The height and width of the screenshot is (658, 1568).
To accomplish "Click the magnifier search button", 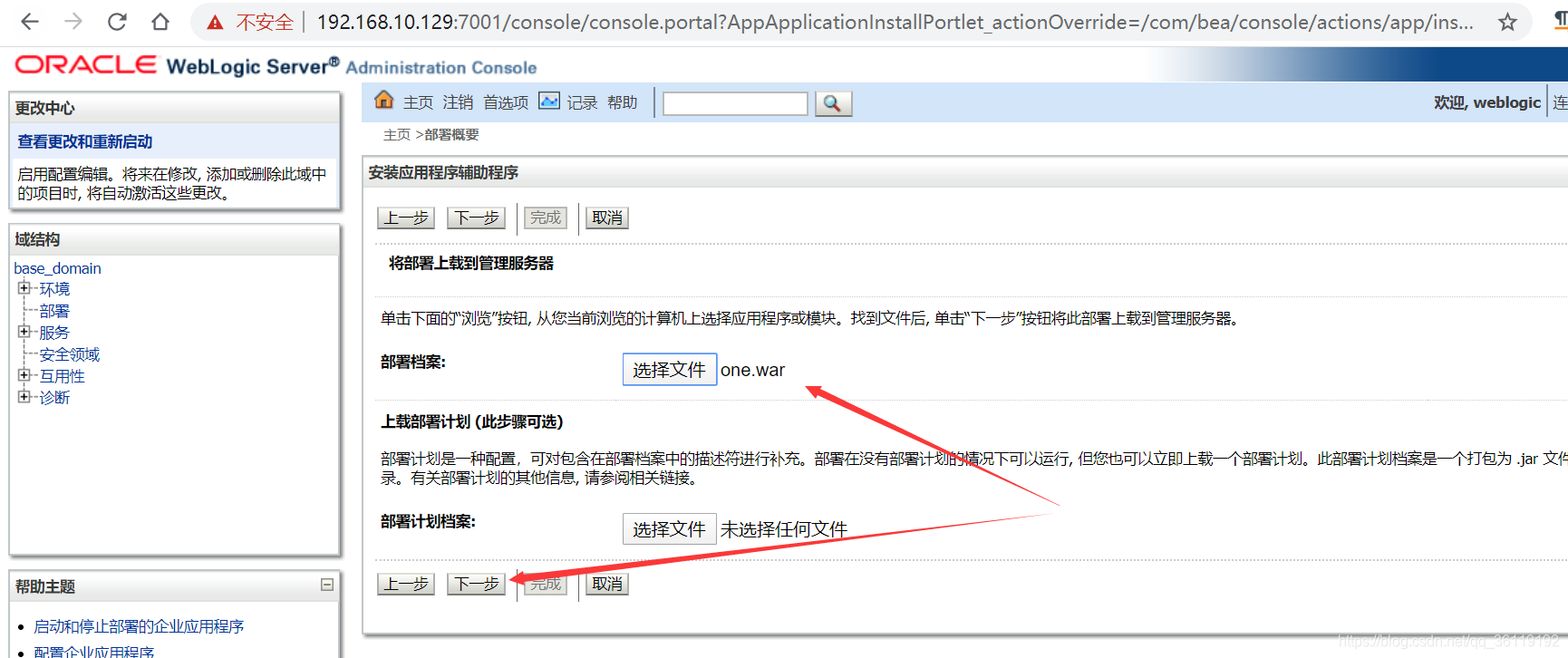I will pos(833,104).
